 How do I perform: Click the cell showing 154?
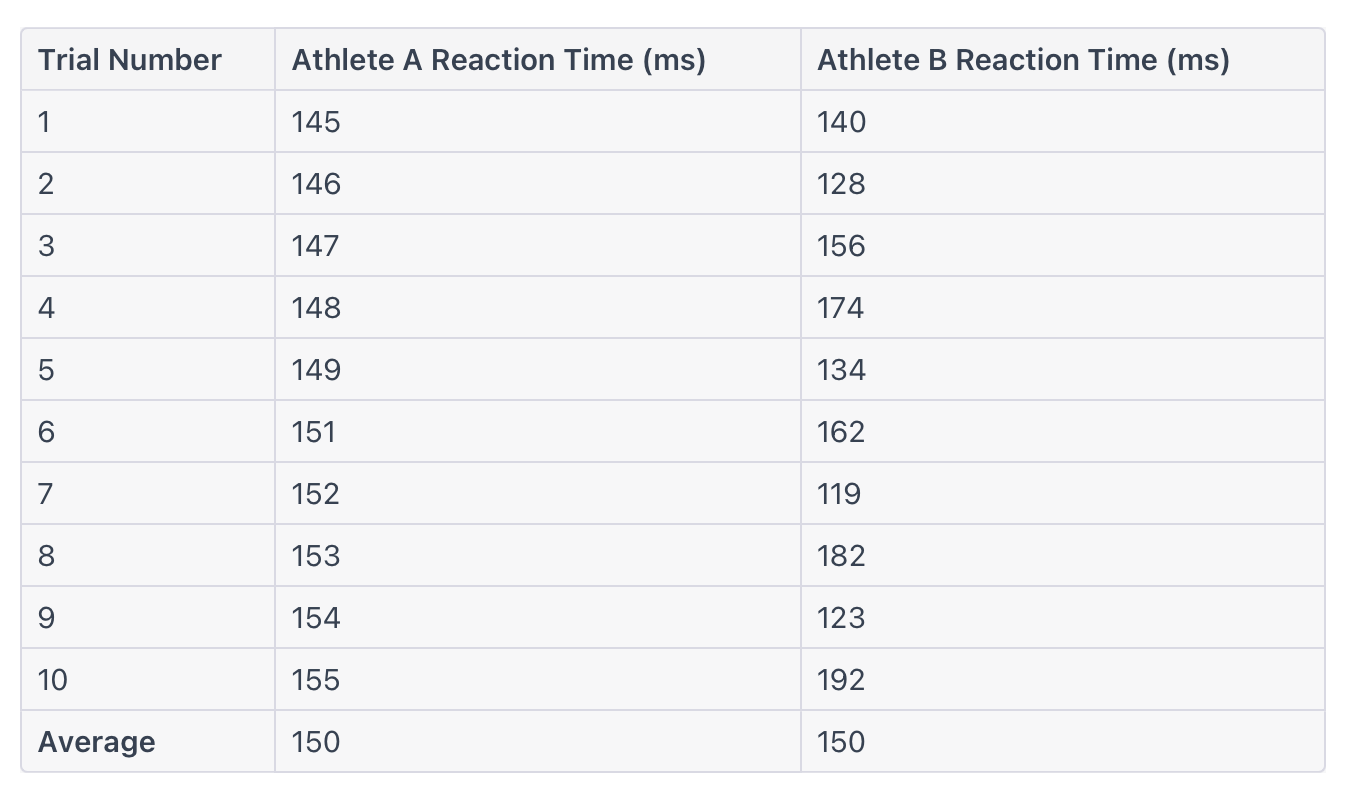coord(538,618)
